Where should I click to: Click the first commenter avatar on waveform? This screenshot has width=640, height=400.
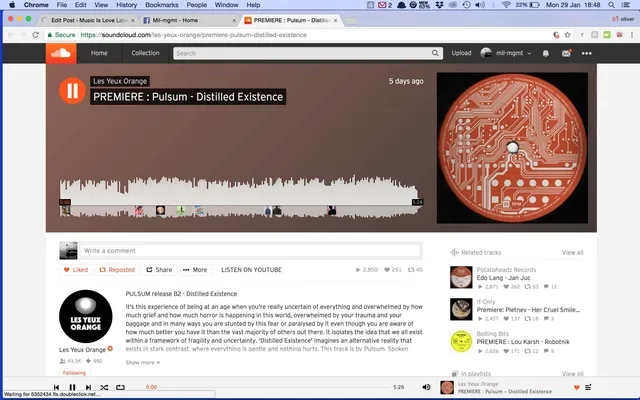point(65,211)
